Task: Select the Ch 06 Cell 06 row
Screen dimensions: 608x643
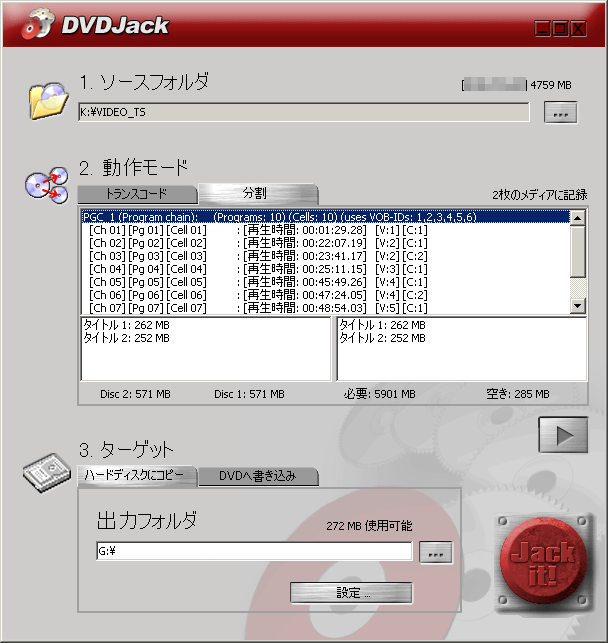Action: [x=326, y=295]
